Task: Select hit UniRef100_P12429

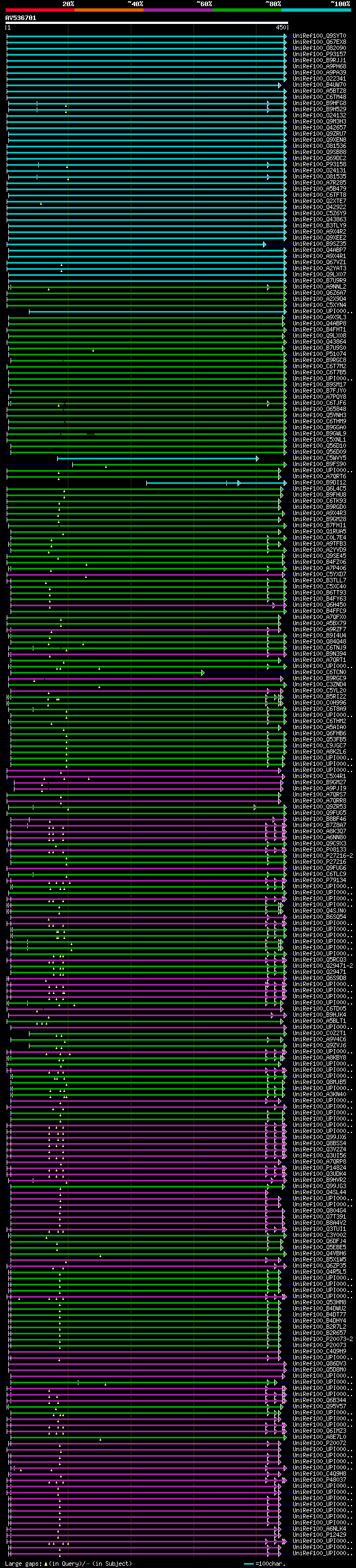Action: (319, 1535)
